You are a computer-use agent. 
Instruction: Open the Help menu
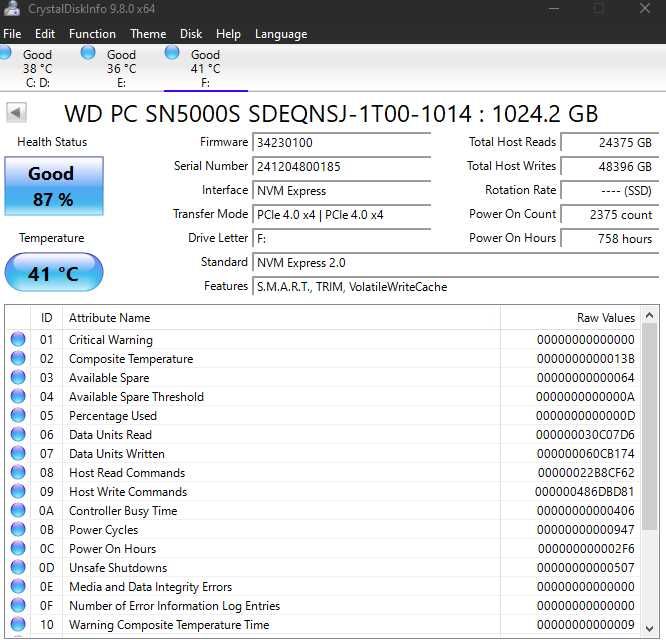click(x=228, y=34)
